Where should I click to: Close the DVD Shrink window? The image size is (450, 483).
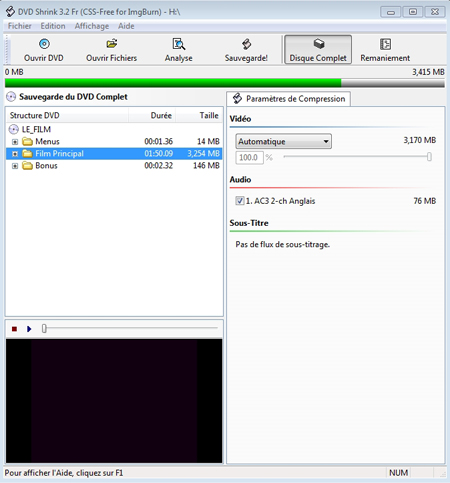click(x=435, y=12)
